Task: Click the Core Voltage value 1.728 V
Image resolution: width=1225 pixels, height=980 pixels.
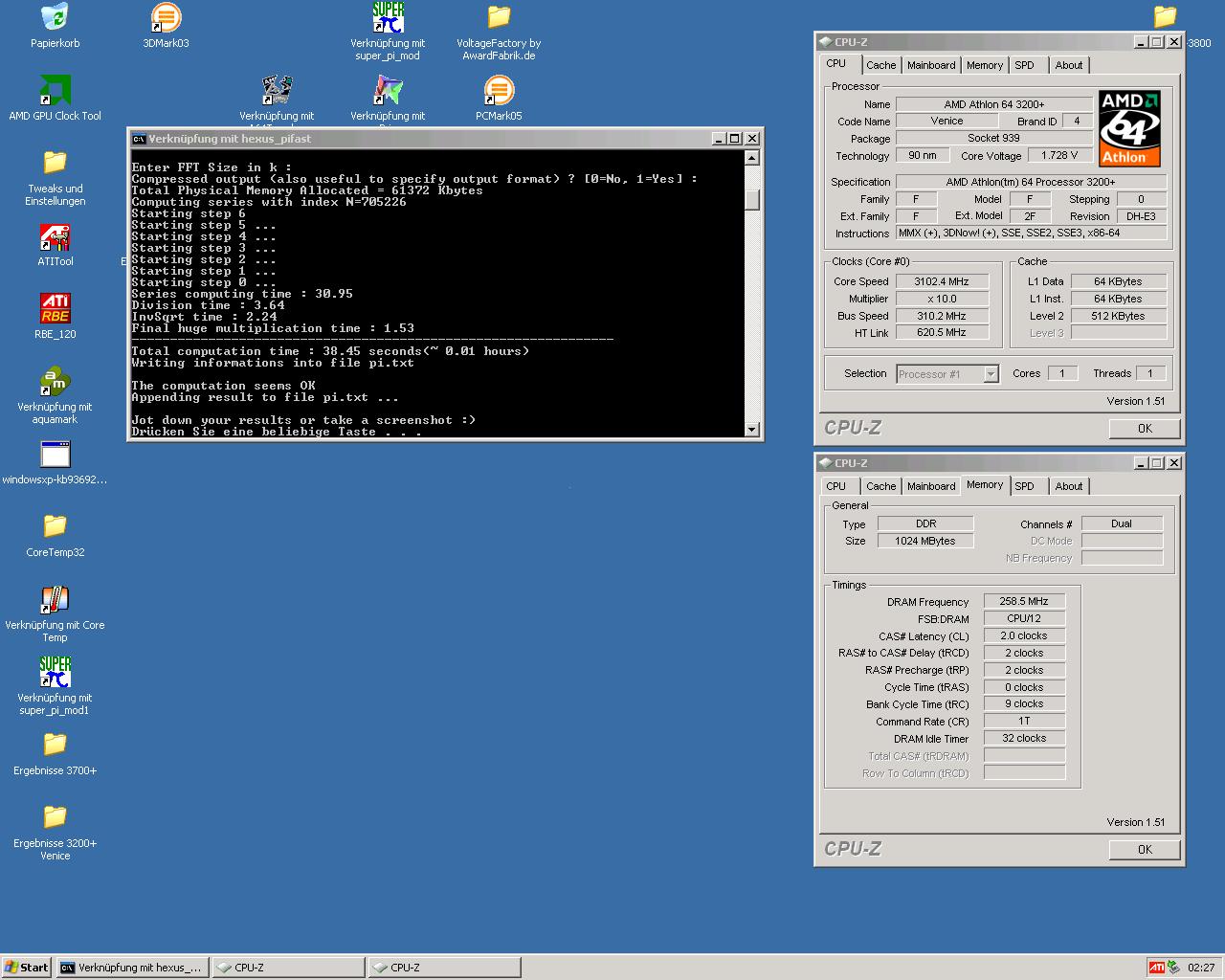Action: [1059, 155]
